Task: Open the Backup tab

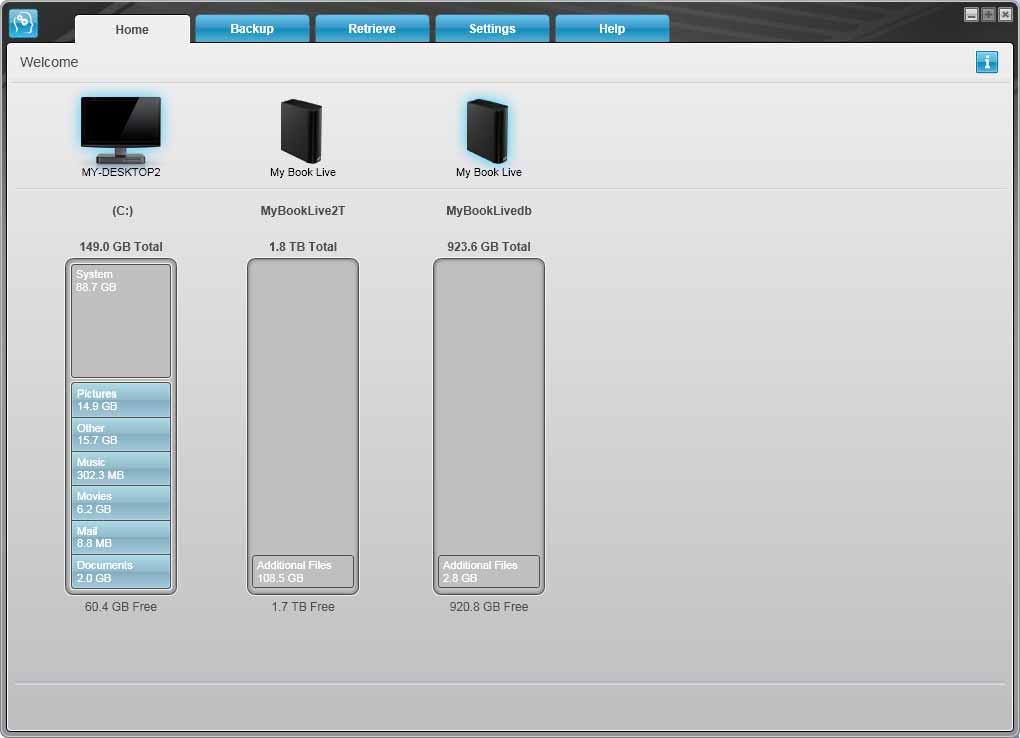Action: [x=252, y=29]
